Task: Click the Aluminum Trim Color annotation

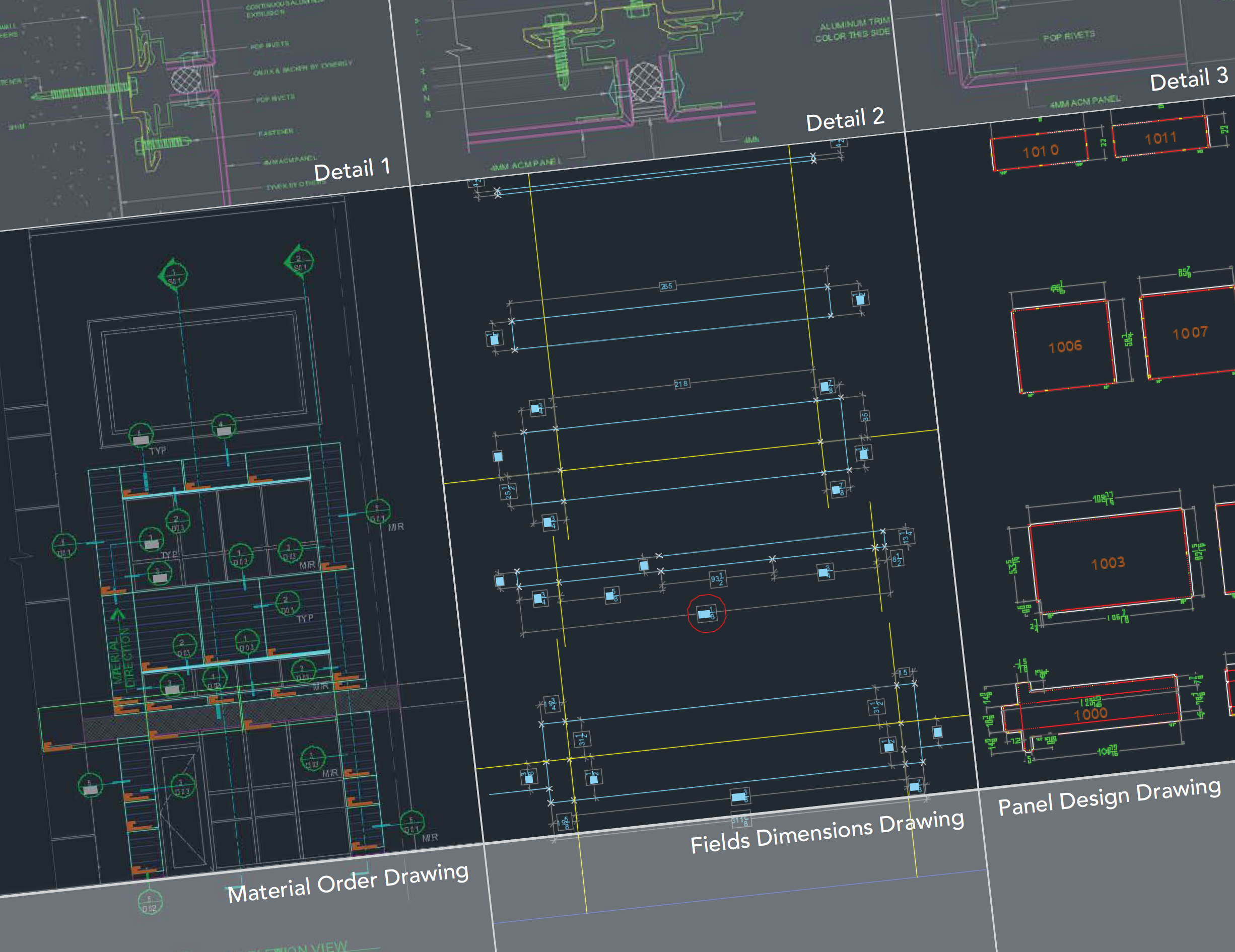Action: (852, 30)
